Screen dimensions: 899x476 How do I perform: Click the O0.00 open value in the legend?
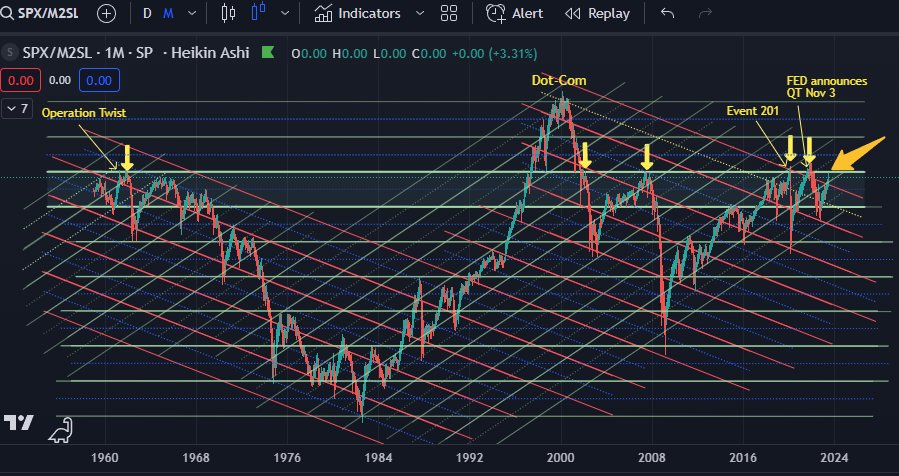click(x=310, y=53)
